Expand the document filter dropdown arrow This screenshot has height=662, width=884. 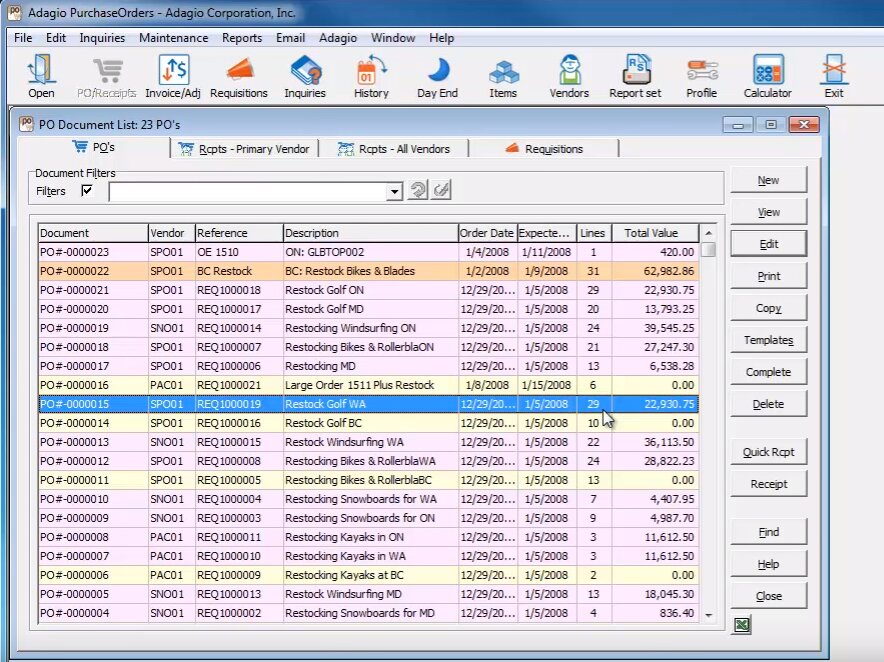394,191
